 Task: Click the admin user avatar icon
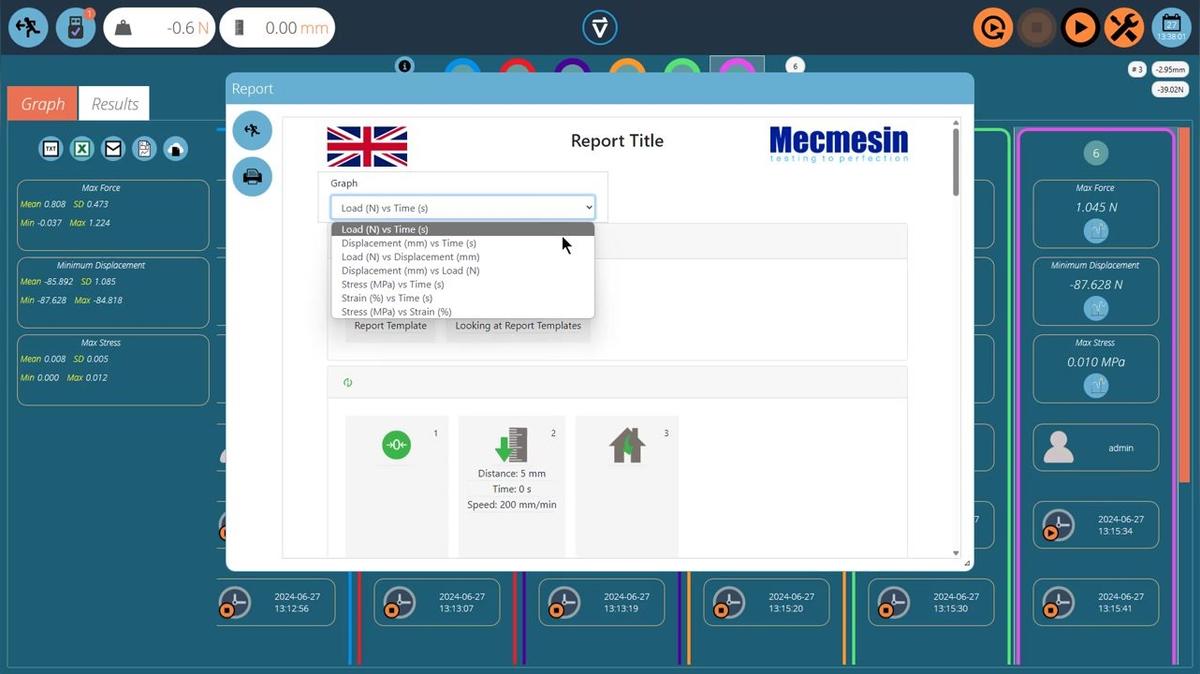click(1058, 447)
